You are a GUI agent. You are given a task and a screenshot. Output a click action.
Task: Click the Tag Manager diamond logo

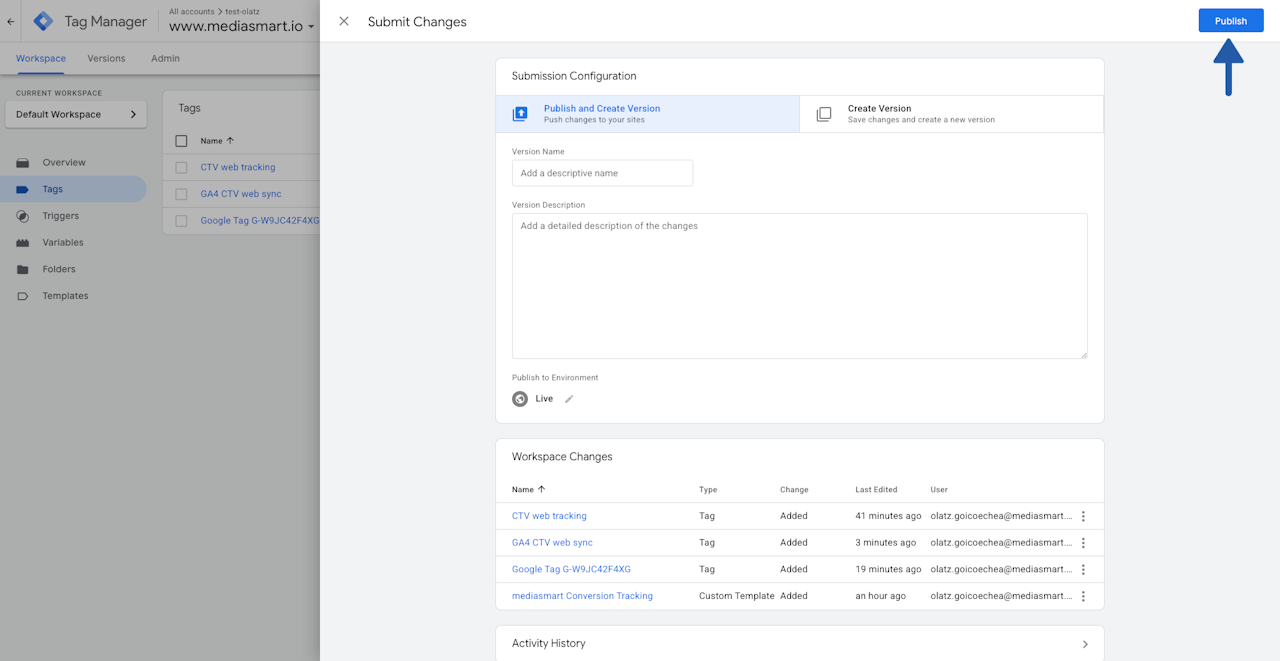[x=43, y=21]
